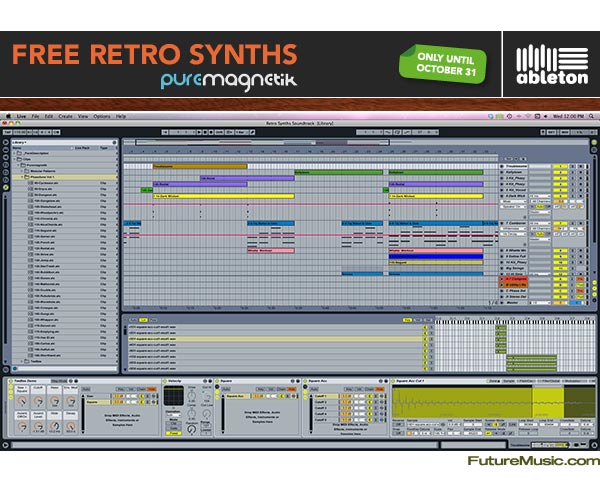This screenshot has width=600, height=481.
Task: Fold the 6 Dark Wick track triangle
Action: [502, 196]
